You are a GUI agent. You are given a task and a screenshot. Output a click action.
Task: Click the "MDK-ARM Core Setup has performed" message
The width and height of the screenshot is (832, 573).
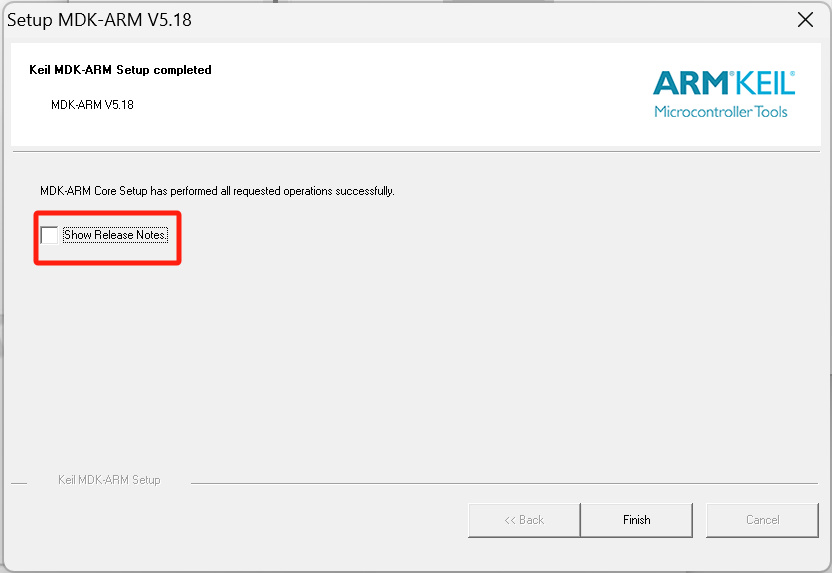point(150,191)
